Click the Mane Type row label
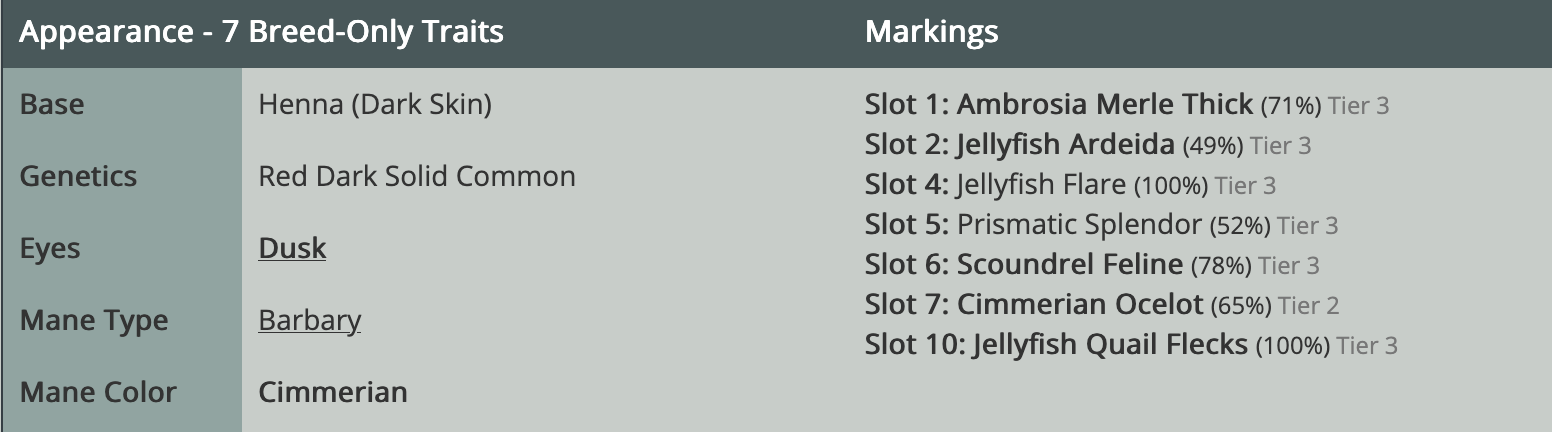The image size is (1552, 432). [94, 321]
